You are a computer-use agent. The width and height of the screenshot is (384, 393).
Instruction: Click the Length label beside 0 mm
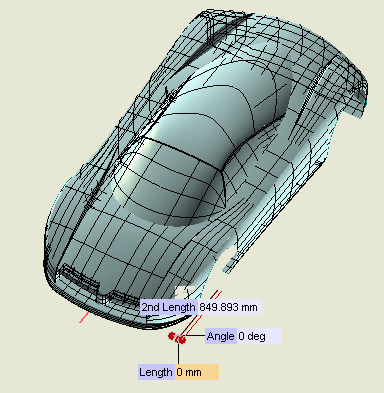click(156, 372)
